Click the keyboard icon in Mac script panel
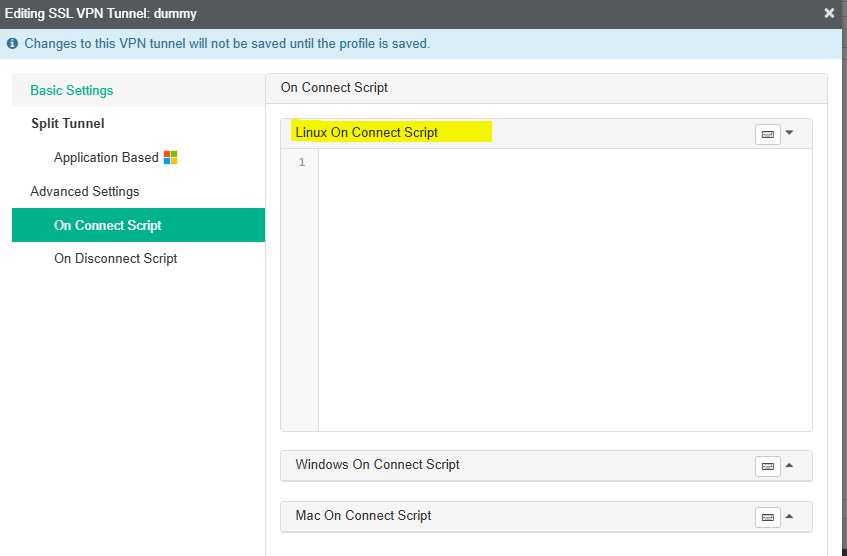This screenshot has height=556, width=847. (767, 517)
